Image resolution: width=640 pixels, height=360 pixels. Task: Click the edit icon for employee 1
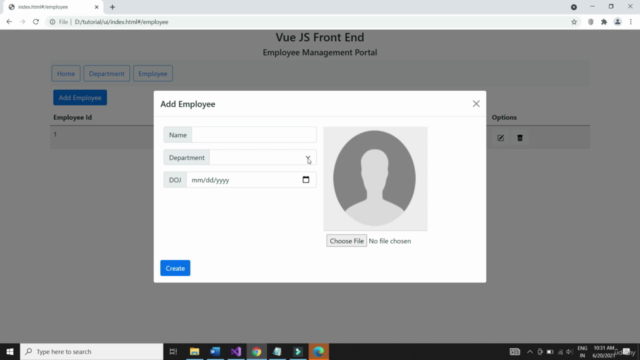[x=500, y=138]
